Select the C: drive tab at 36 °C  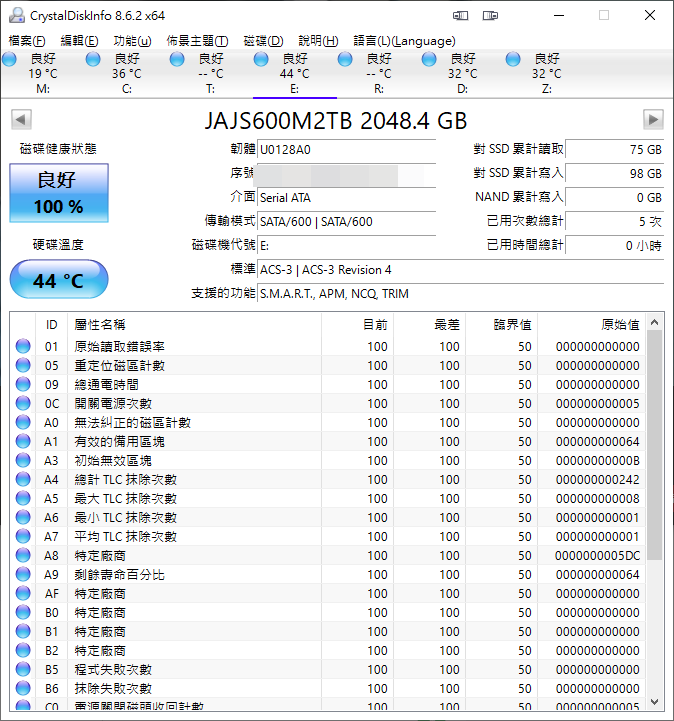pos(127,74)
